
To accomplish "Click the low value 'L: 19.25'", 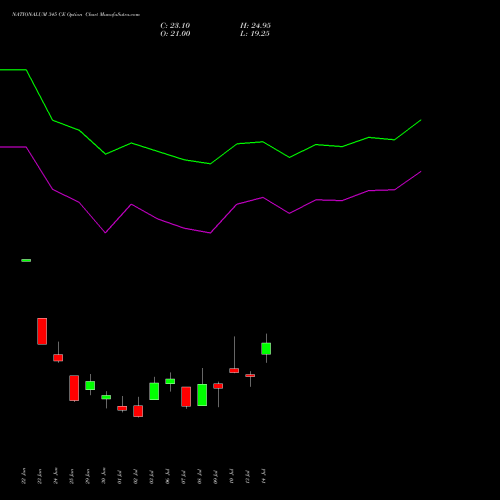I will [x=255, y=34].
